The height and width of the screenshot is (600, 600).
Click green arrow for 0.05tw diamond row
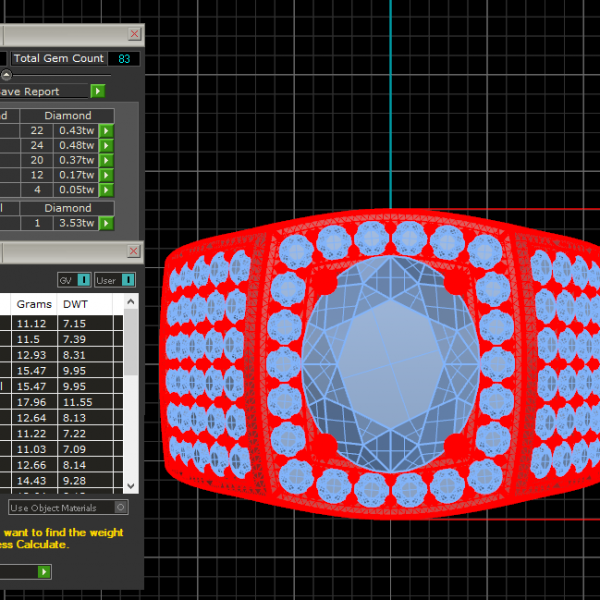106,190
